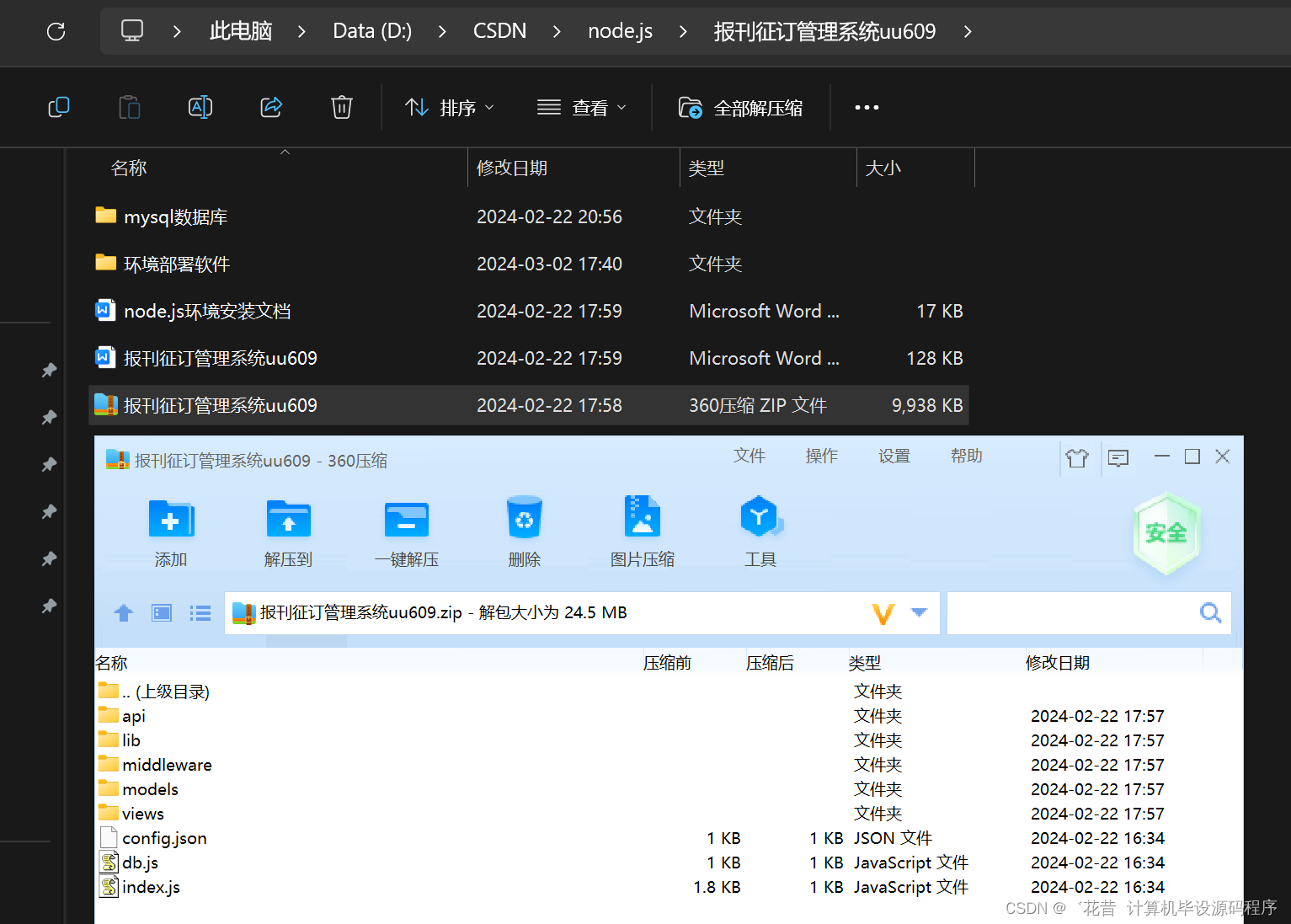Click the feedback speech-bubble icon
The image size is (1291, 924).
pyautogui.click(x=1118, y=457)
